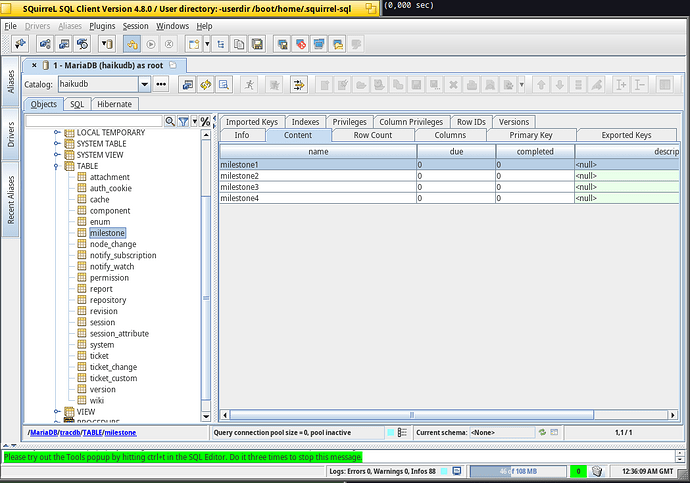Click the green refresh schema icon
690x483 pixels.
pyautogui.click(x=543, y=432)
